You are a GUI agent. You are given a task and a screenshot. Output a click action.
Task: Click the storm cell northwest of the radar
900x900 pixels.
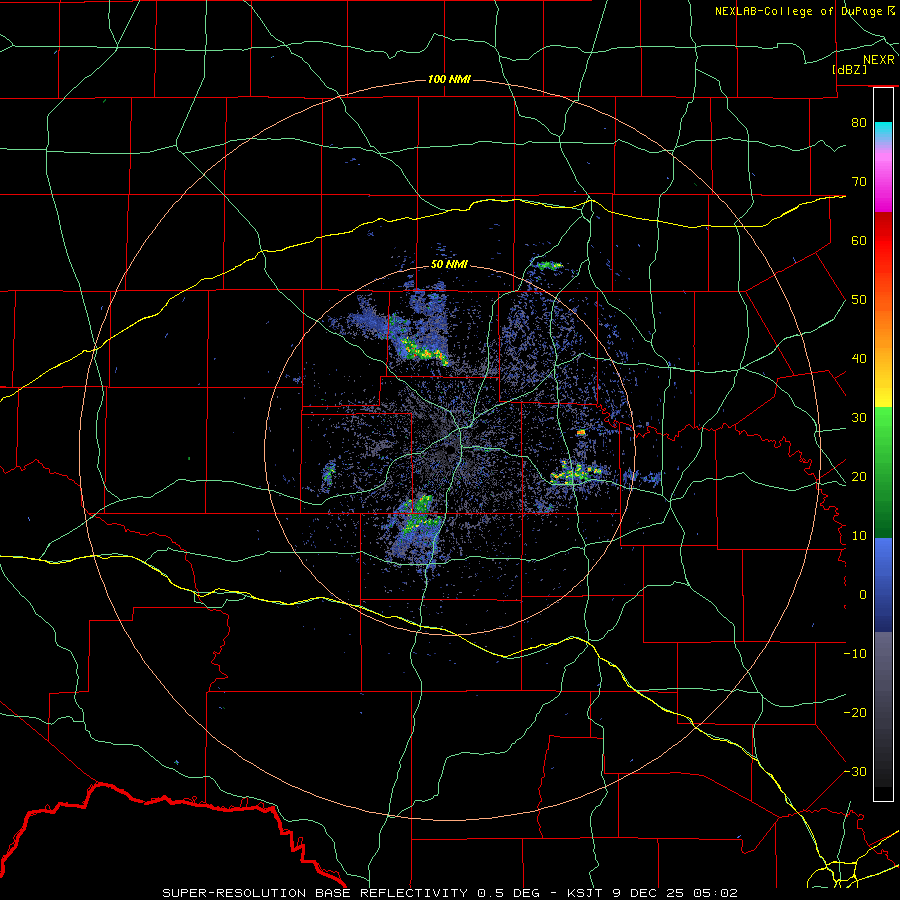(x=423, y=351)
